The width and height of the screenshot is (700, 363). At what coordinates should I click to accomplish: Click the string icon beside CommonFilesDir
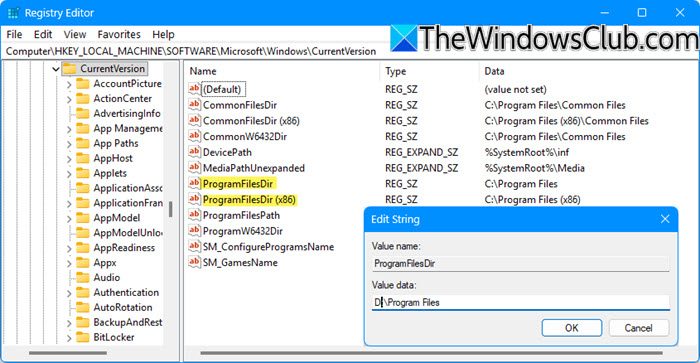[194, 104]
